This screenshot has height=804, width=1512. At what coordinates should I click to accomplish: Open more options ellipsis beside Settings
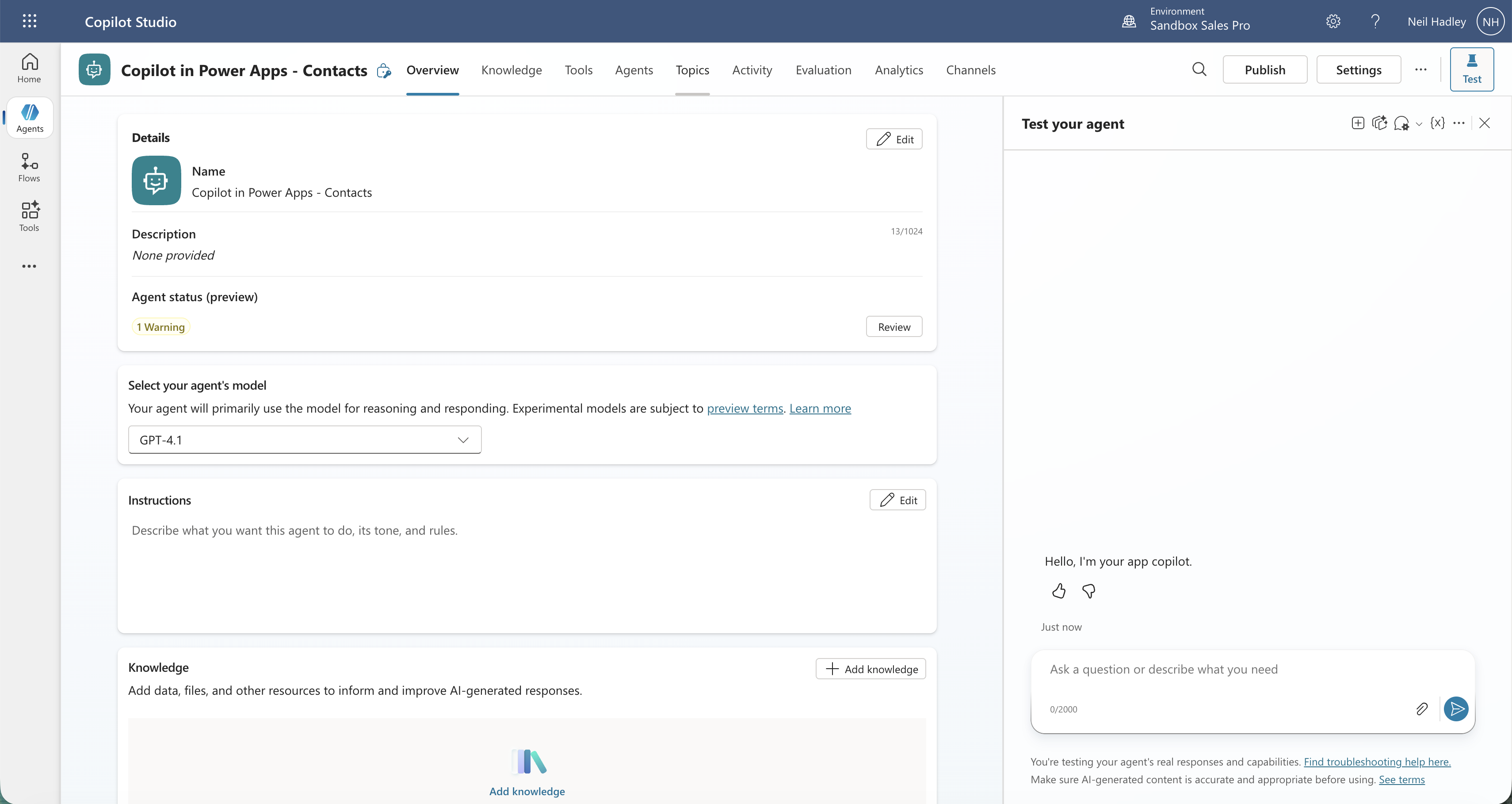[1420, 70]
